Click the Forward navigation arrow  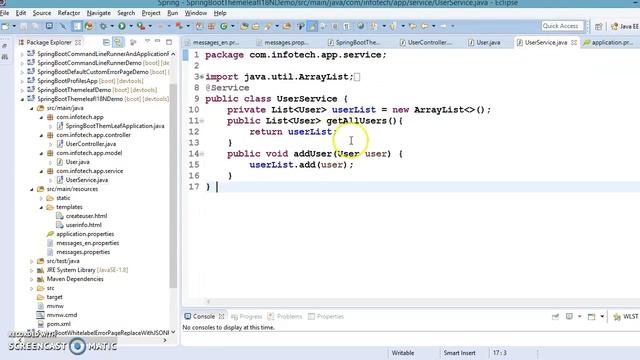point(443,26)
